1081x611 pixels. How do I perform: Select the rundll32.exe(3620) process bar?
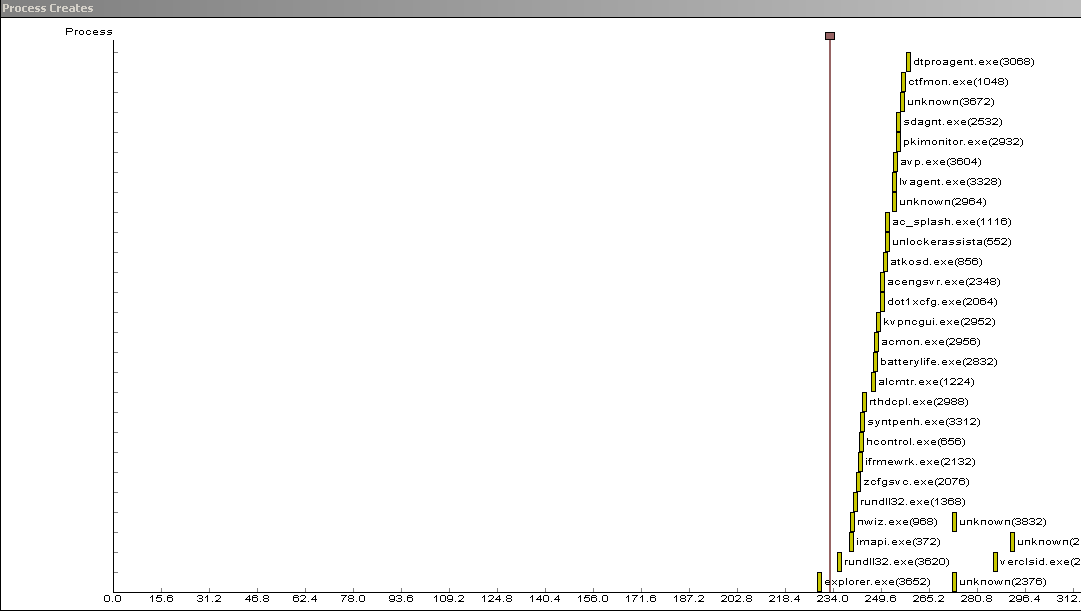pos(839,561)
